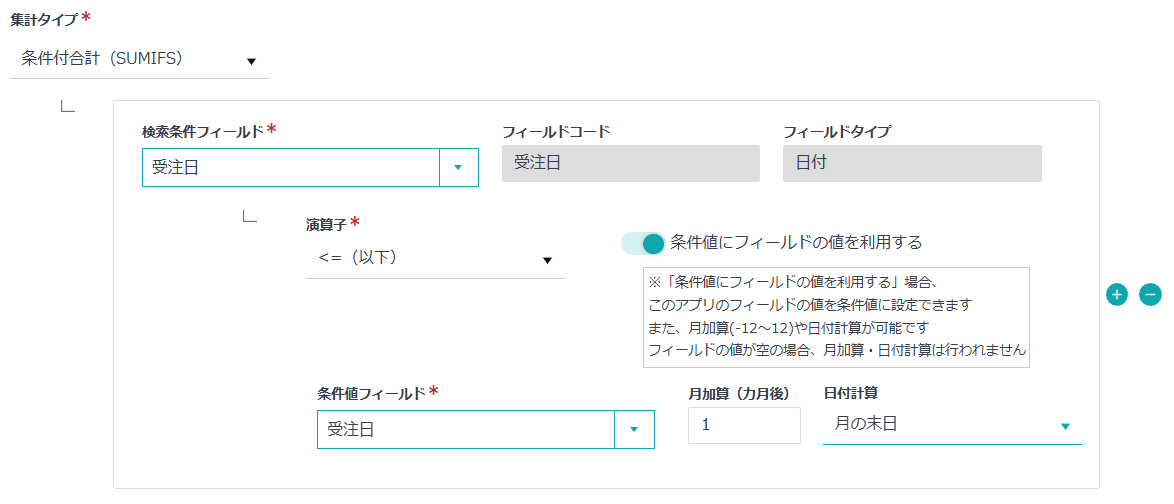Open the 集計タイプ dropdown showing 条件付合計 (SUMIFS)

(139, 59)
